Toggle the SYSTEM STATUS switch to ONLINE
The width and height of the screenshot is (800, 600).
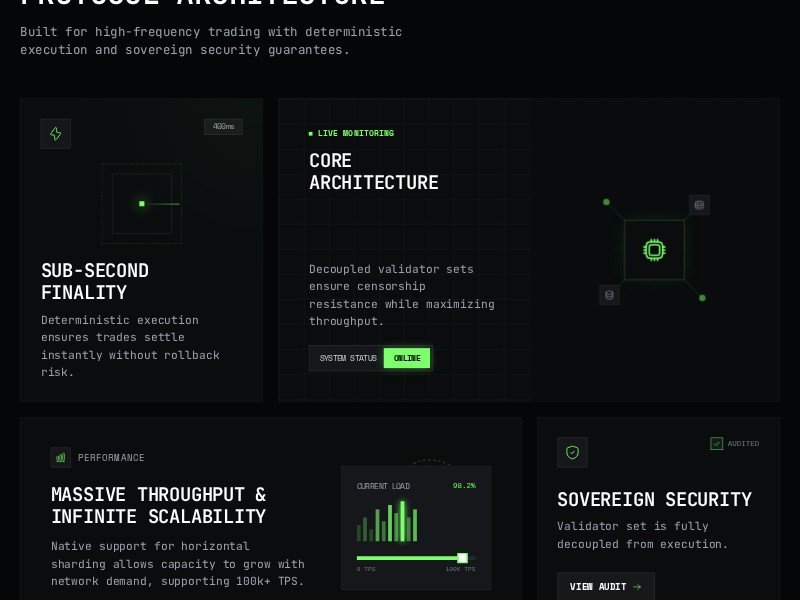point(407,357)
